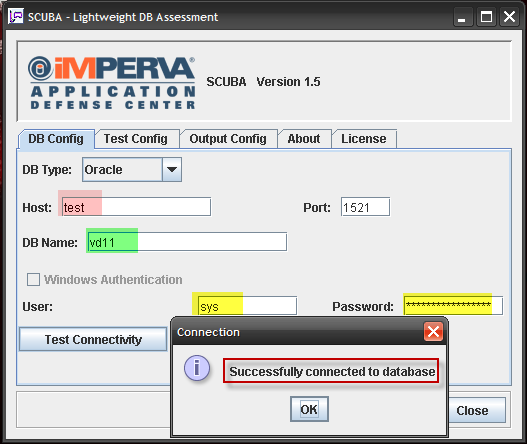Go to the About tab
527x444 pixels.
(304, 139)
